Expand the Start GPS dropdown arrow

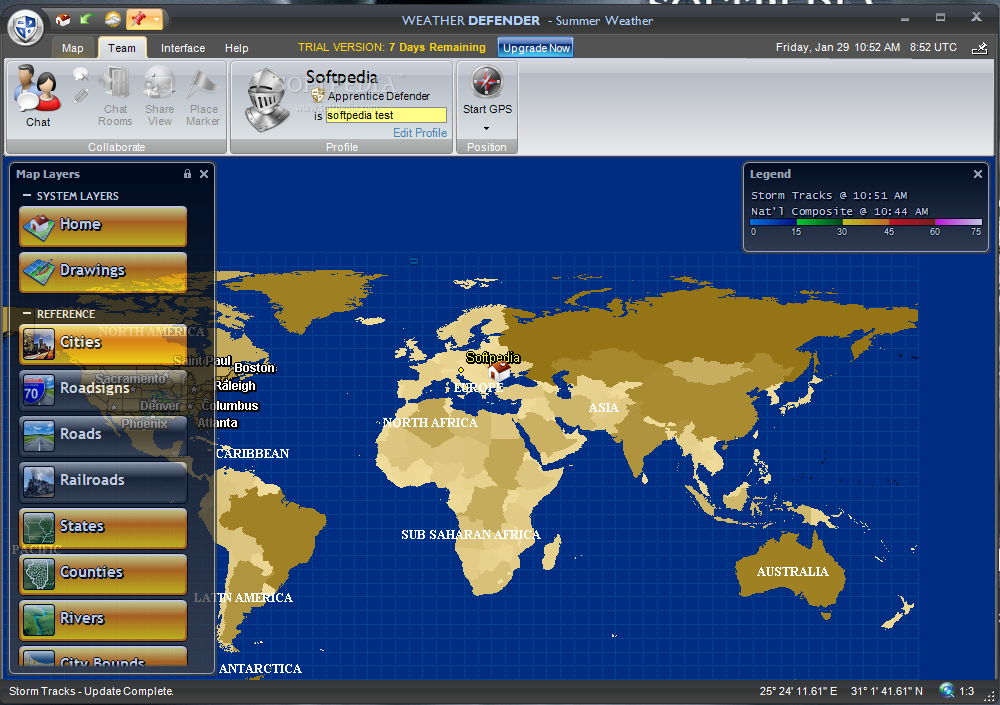(x=487, y=128)
